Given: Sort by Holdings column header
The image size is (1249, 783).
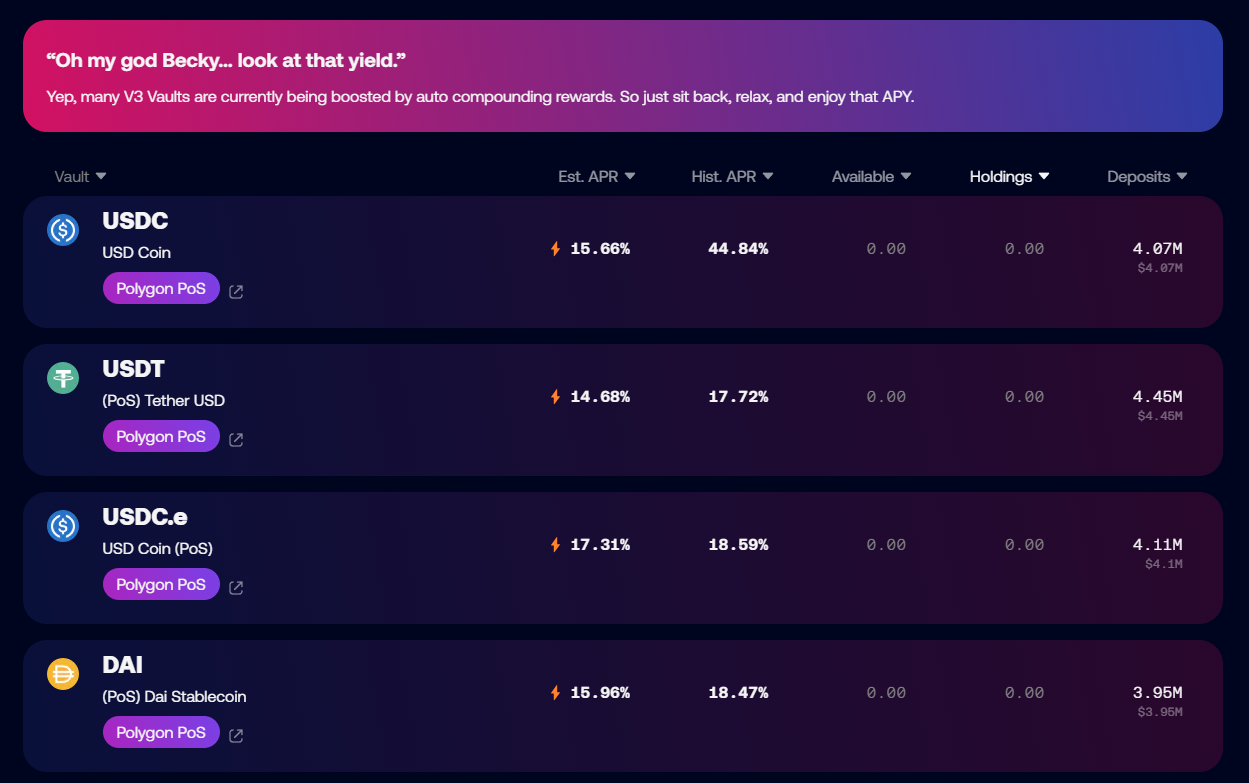Looking at the screenshot, I should click(1009, 177).
